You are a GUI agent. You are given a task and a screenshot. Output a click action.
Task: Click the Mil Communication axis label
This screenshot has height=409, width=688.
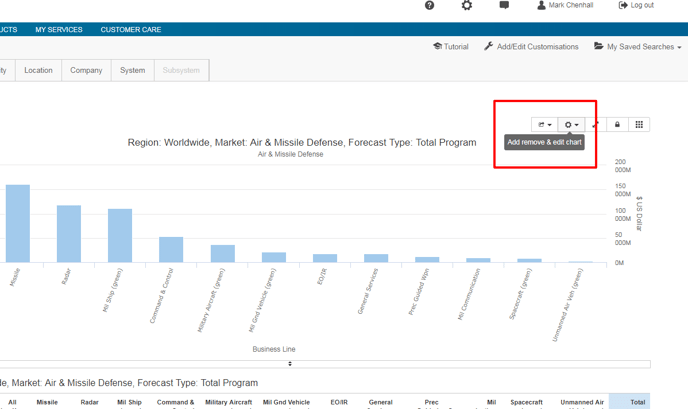(x=469, y=294)
